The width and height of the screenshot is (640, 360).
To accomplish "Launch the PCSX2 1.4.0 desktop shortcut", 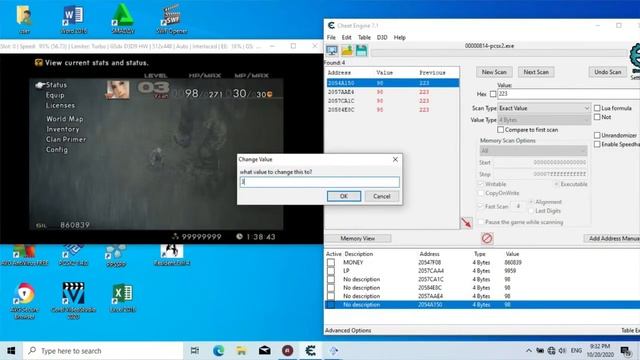I will click(73, 256).
